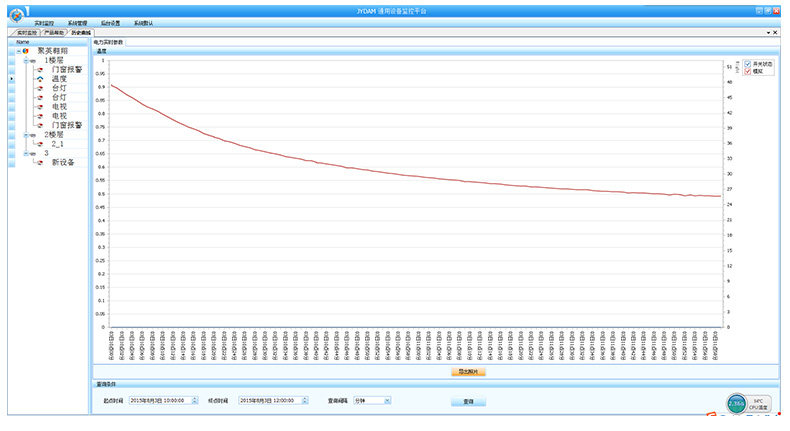790x431 pixels.
Task: Open the 查询间隔 interval dropdown
Action: 387,400
